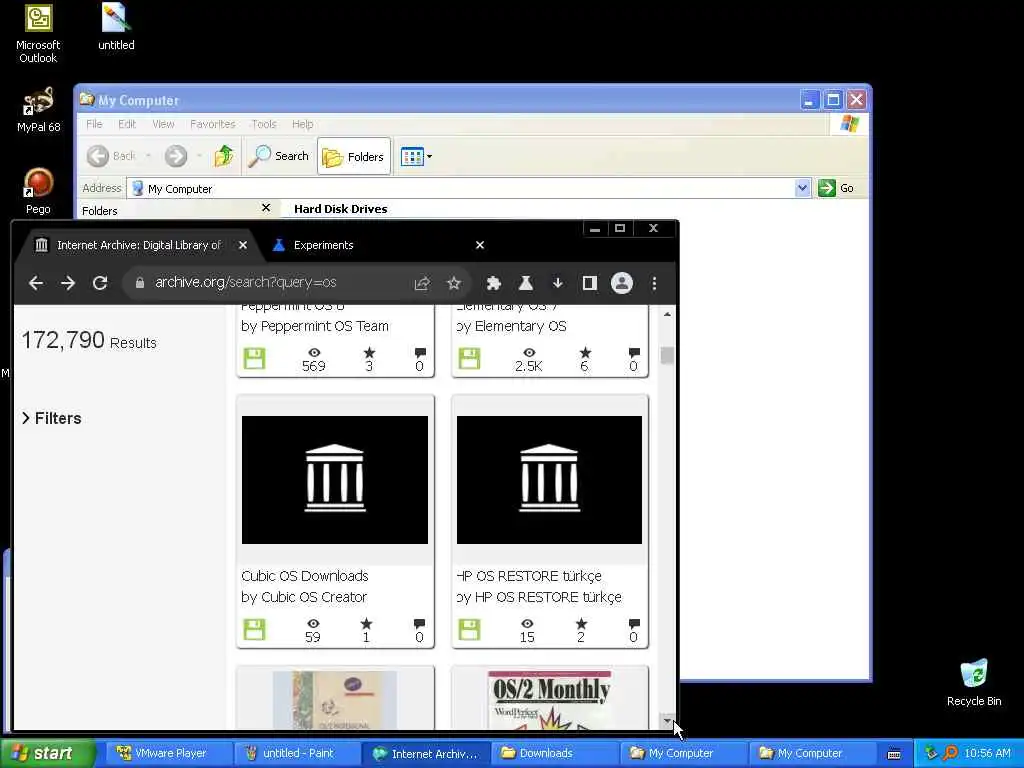Screen dimensions: 1024x768
Task: Open Chrome profile avatar
Action: [x=622, y=283]
